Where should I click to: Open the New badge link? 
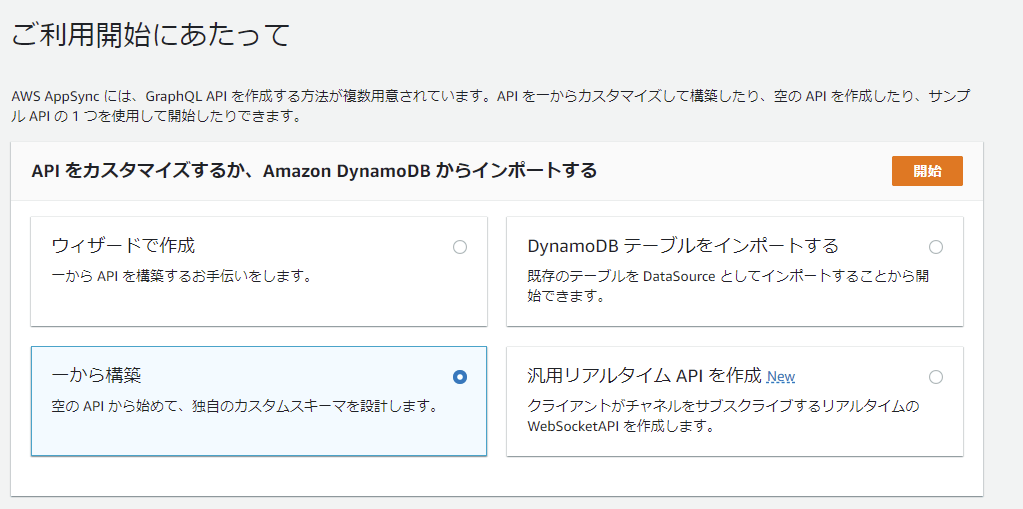coord(781,377)
